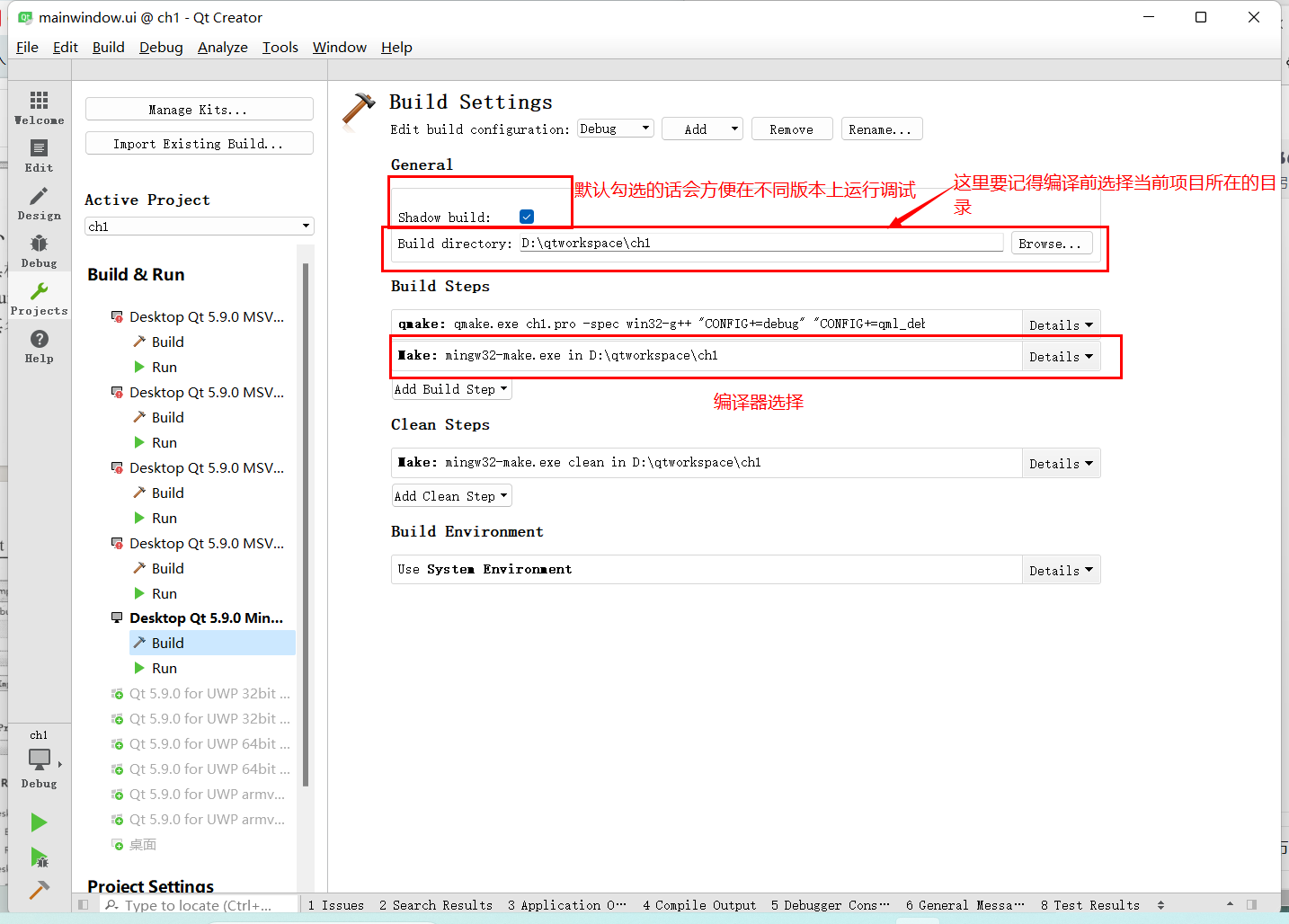Select the Desktop Qt 5.9.0 Min... kit
Image resolution: width=1289 pixels, height=924 pixels.
[x=206, y=617]
